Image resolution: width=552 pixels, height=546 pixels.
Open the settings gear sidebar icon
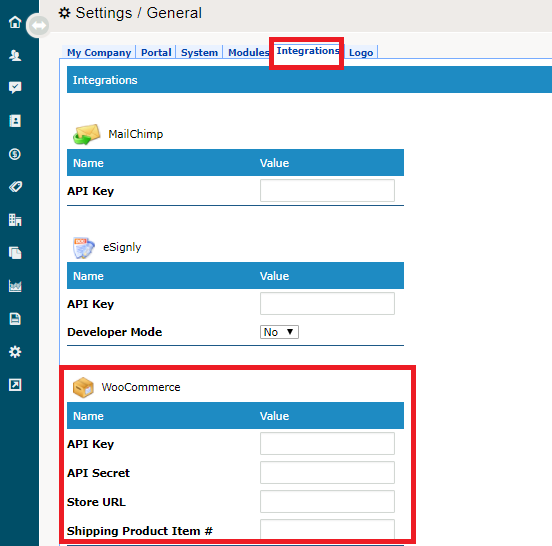pyautogui.click(x=15, y=352)
